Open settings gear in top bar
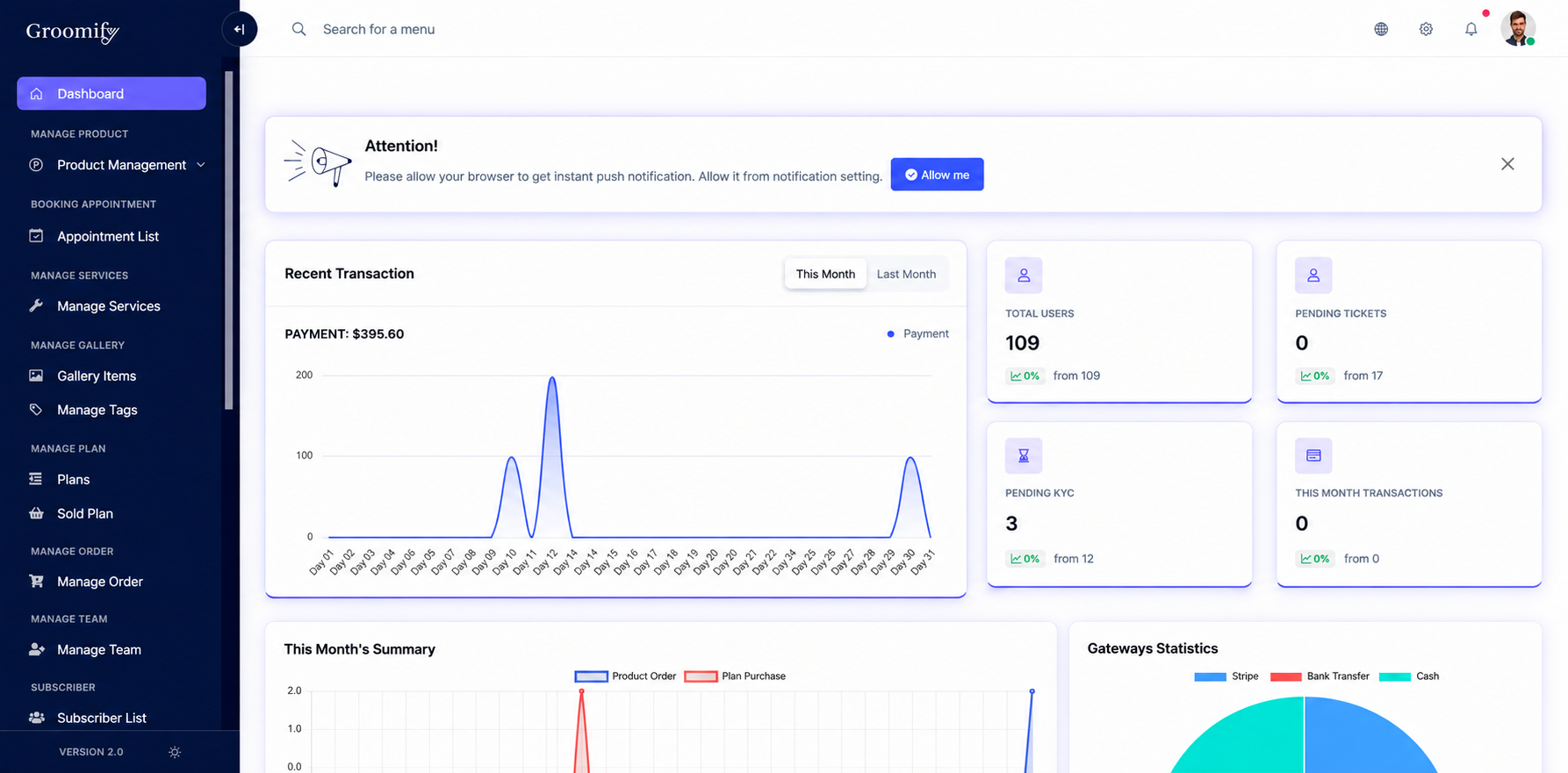Image resolution: width=1568 pixels, height=773 pixels. [1426, 29]
